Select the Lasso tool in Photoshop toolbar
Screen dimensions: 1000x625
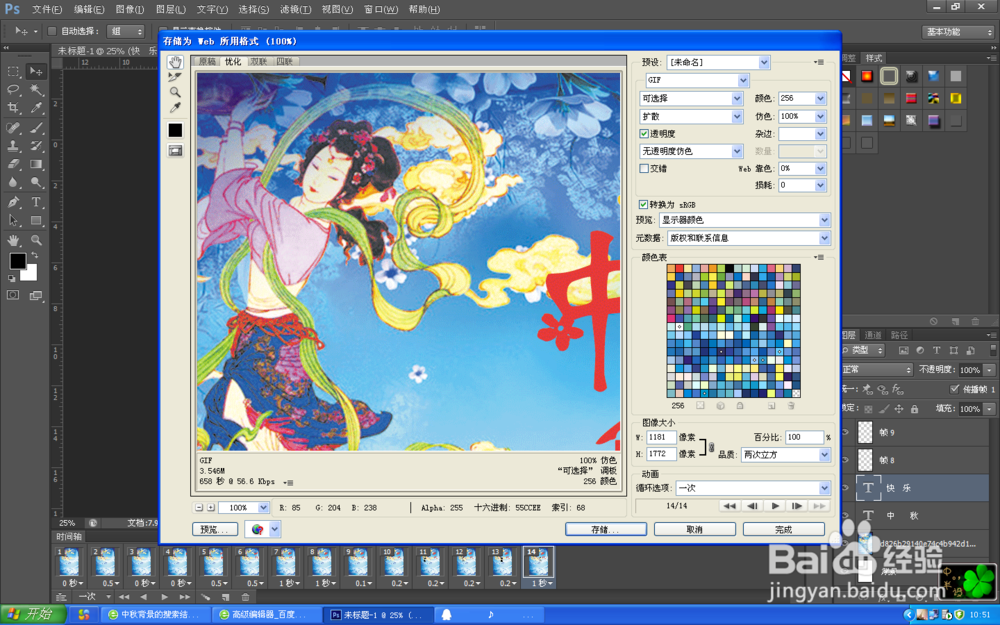click(13, 89)
